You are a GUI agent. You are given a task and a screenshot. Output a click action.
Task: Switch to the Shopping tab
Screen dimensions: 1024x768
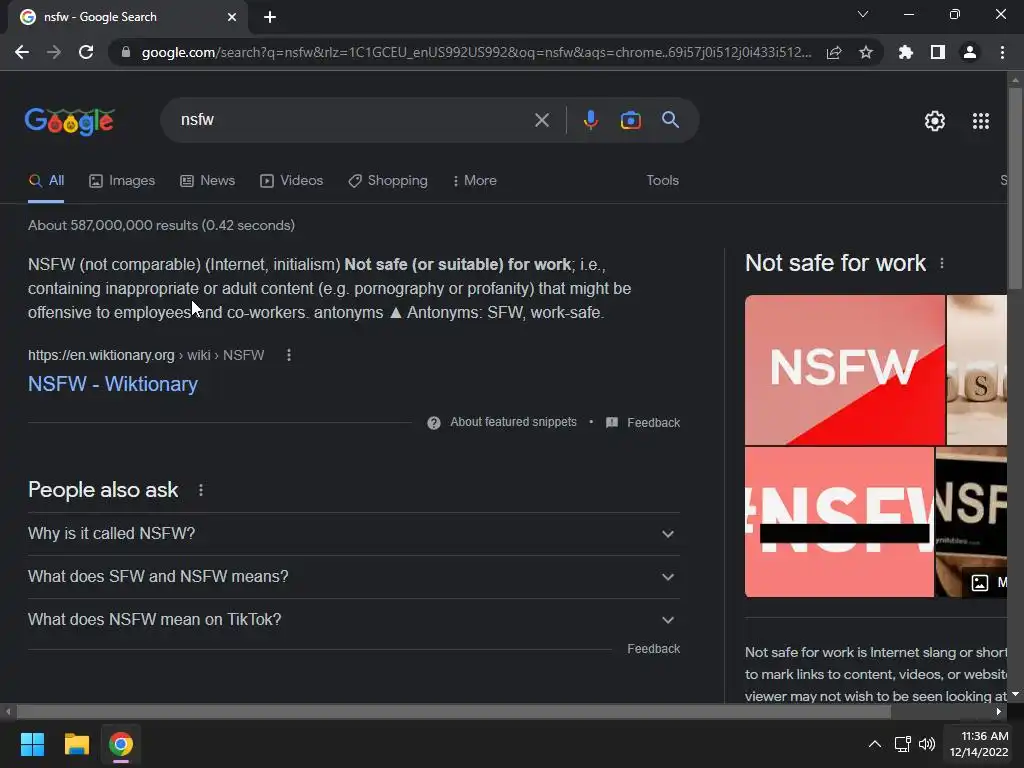coord(388,181)
